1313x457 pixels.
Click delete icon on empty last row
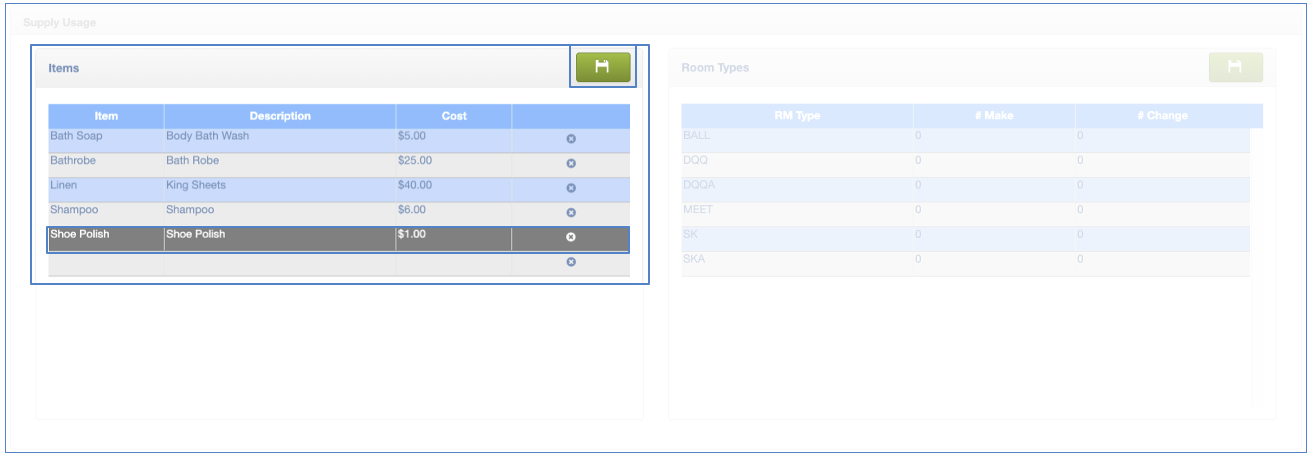[x=571, y=262]
